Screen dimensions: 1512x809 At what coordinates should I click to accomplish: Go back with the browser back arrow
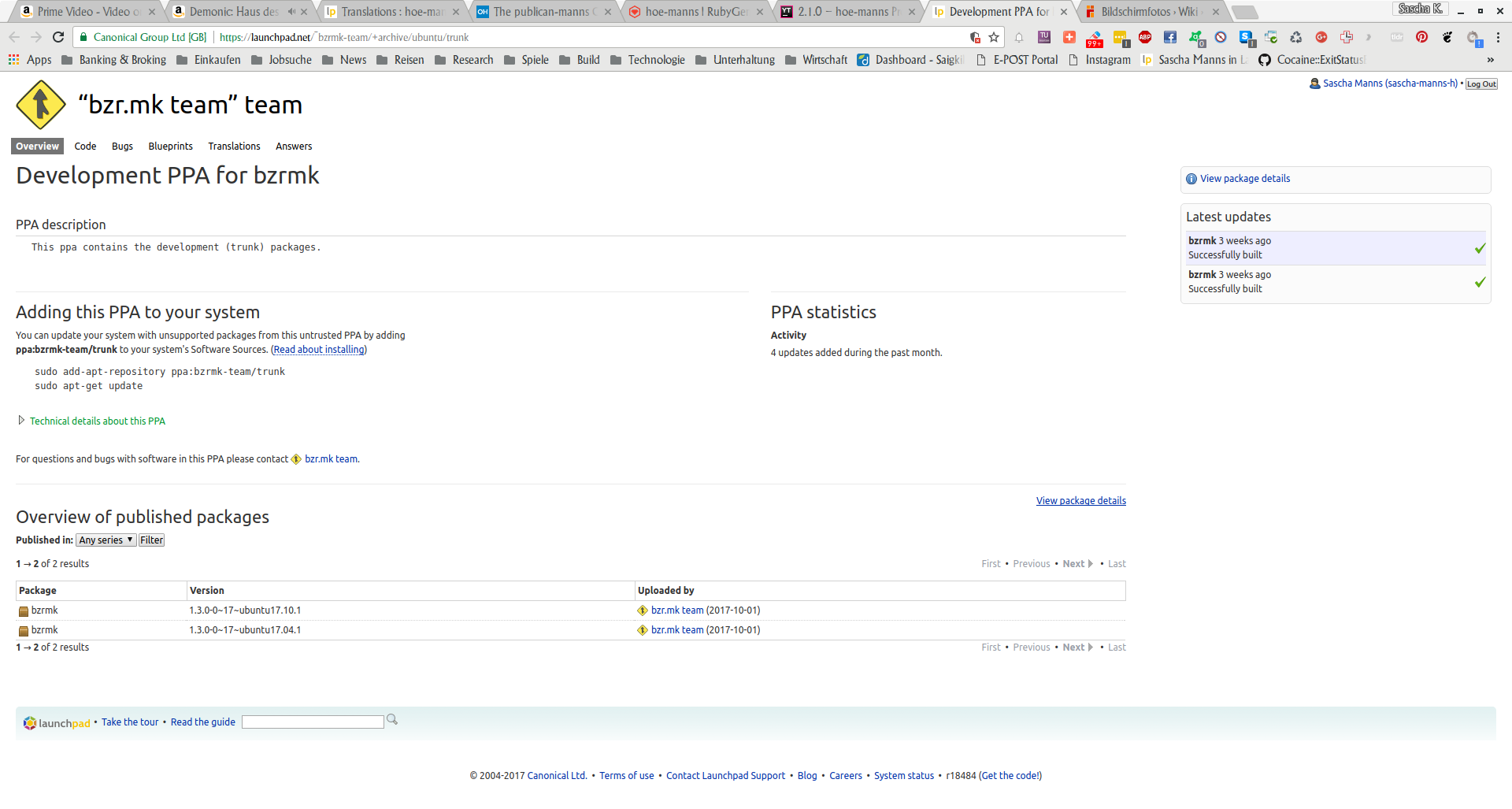tap(14, 37)
